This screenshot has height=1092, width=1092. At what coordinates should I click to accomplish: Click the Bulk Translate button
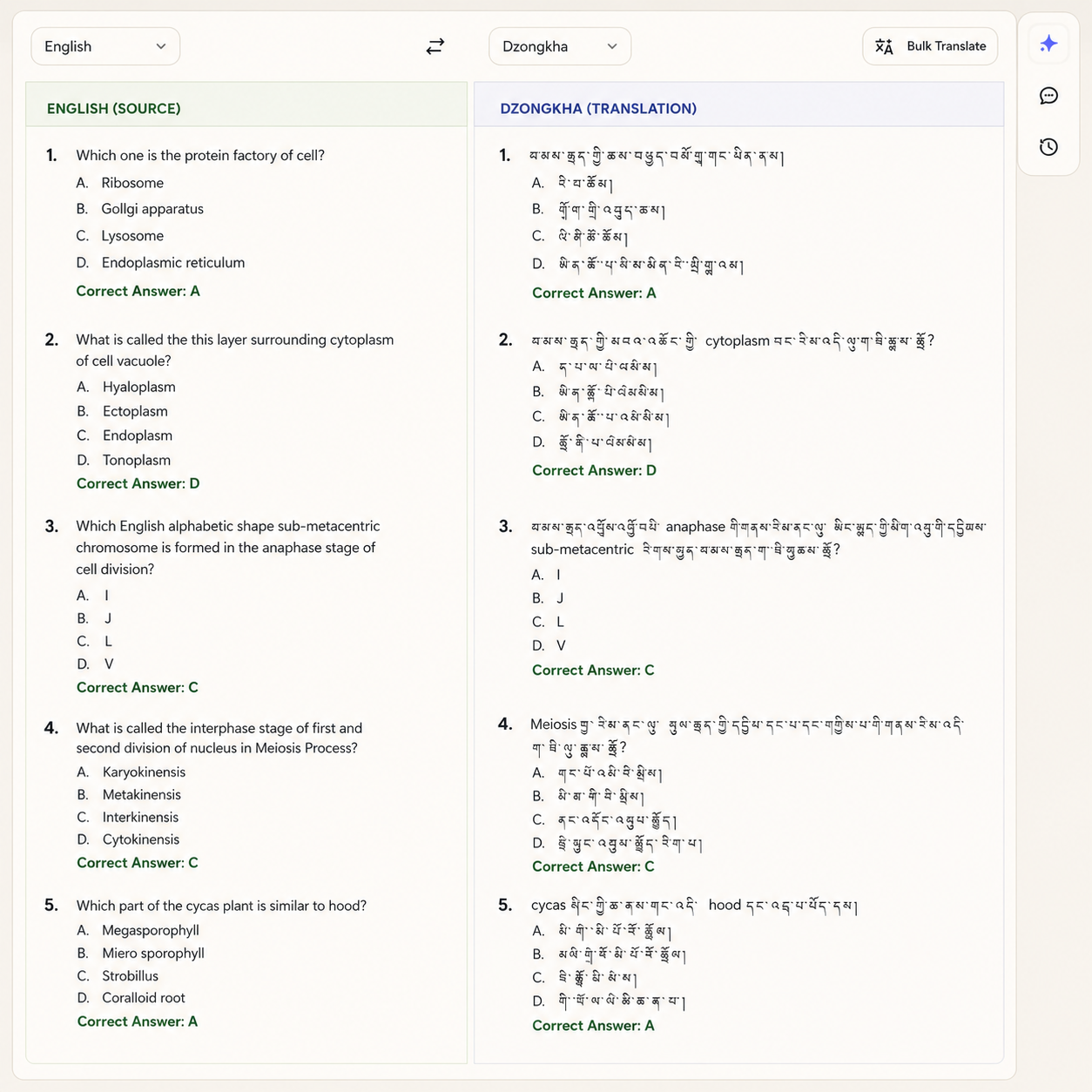pyautogui.click(x=930, y=46)
